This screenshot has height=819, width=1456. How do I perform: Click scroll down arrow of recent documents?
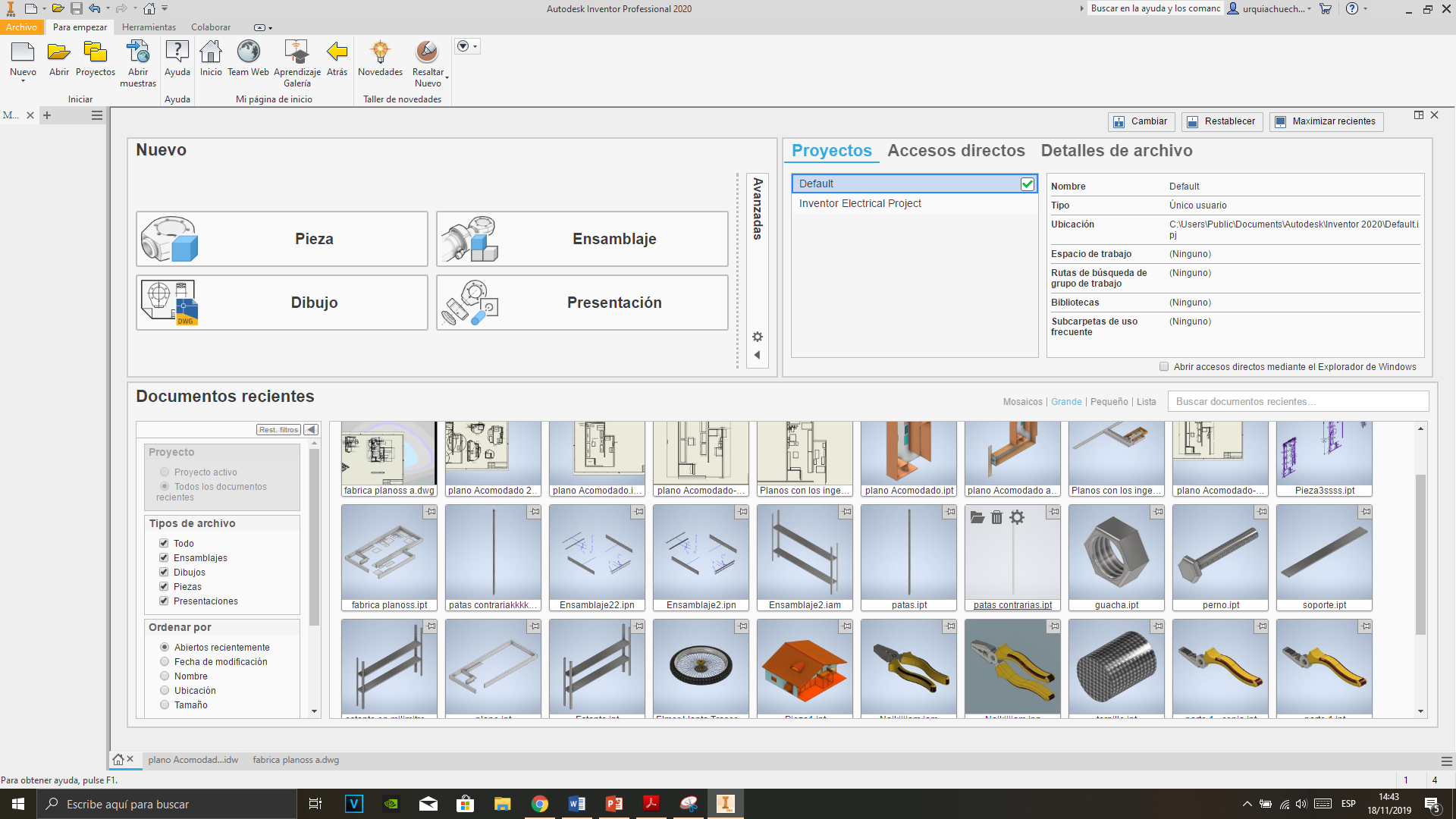(x=1420, y=711)
